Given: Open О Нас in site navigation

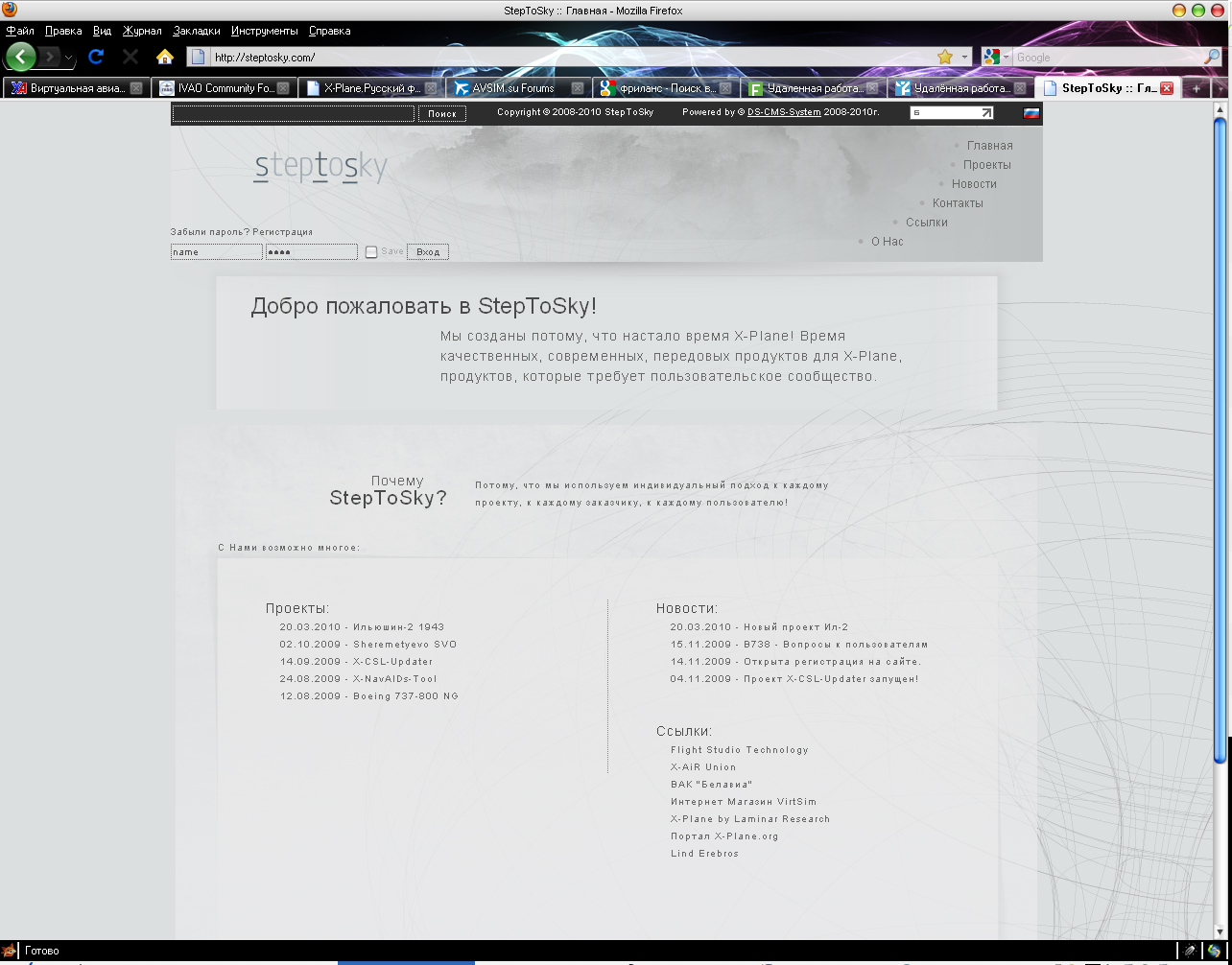Looking at the screenshot, I should click(887, 242).
